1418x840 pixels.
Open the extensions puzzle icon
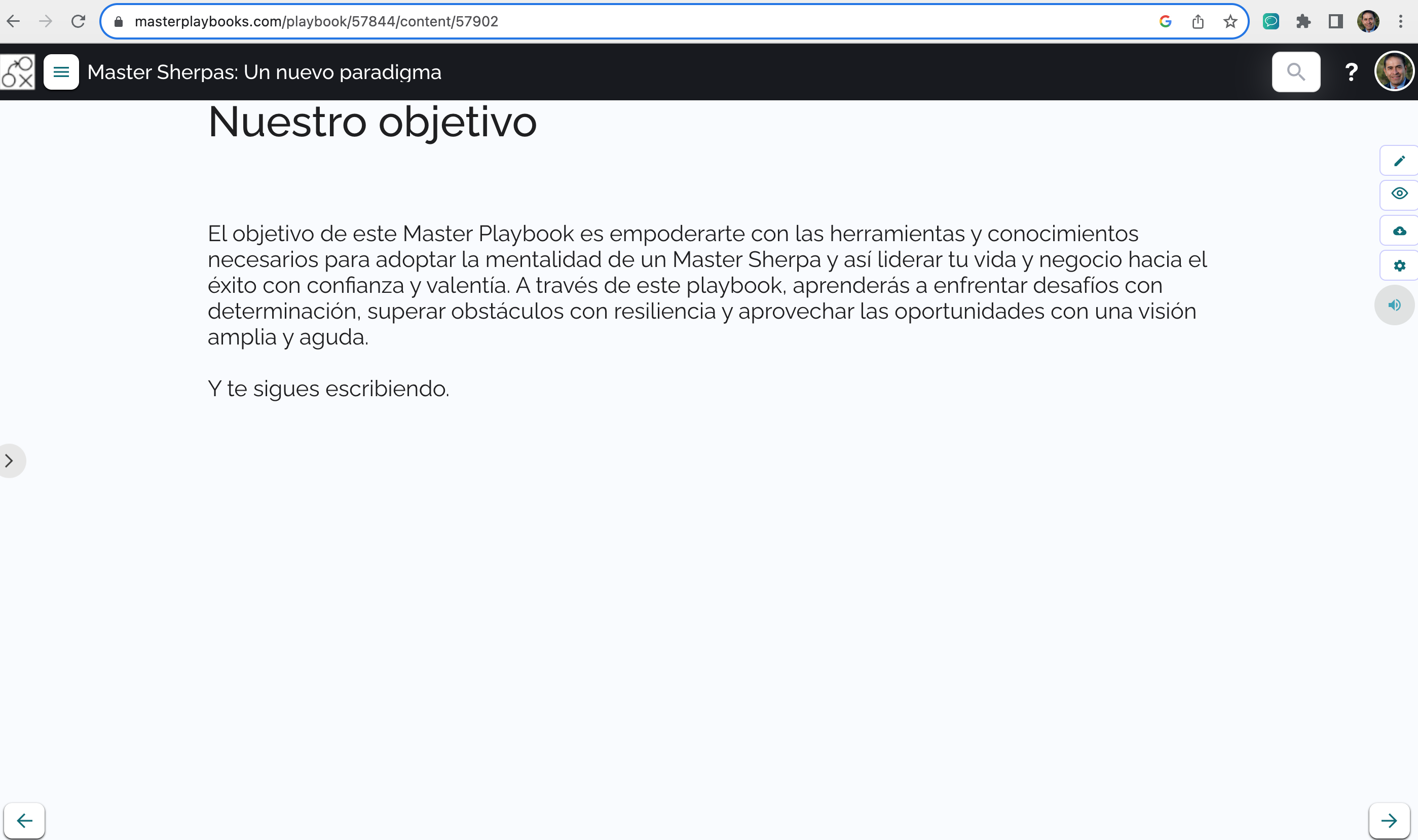[1303, 21]
